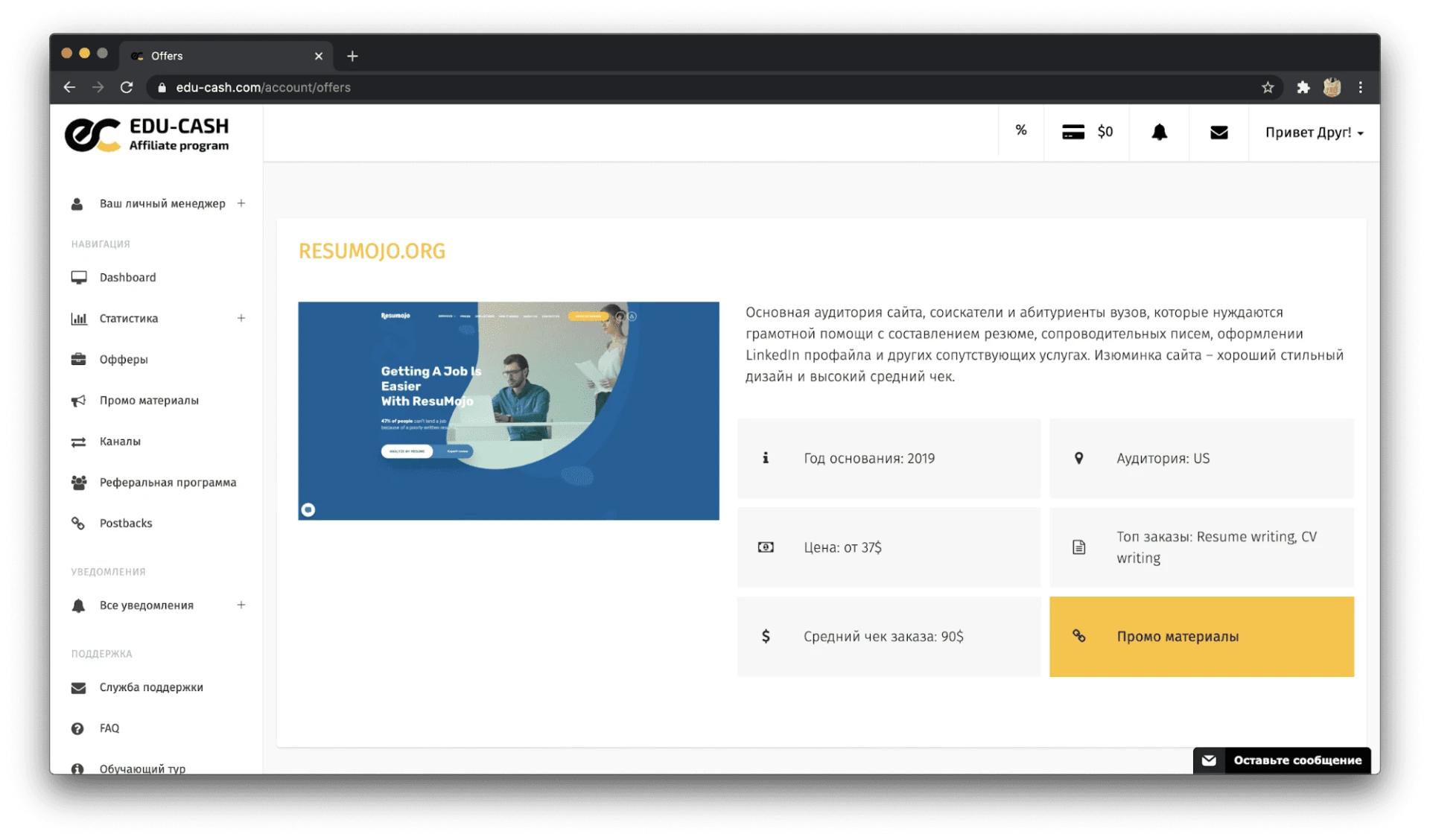Click the НАВИГАЦИЯ section heading
Image resolution: width=1430 pixels, height=840 pixels.
pos(101,244)
